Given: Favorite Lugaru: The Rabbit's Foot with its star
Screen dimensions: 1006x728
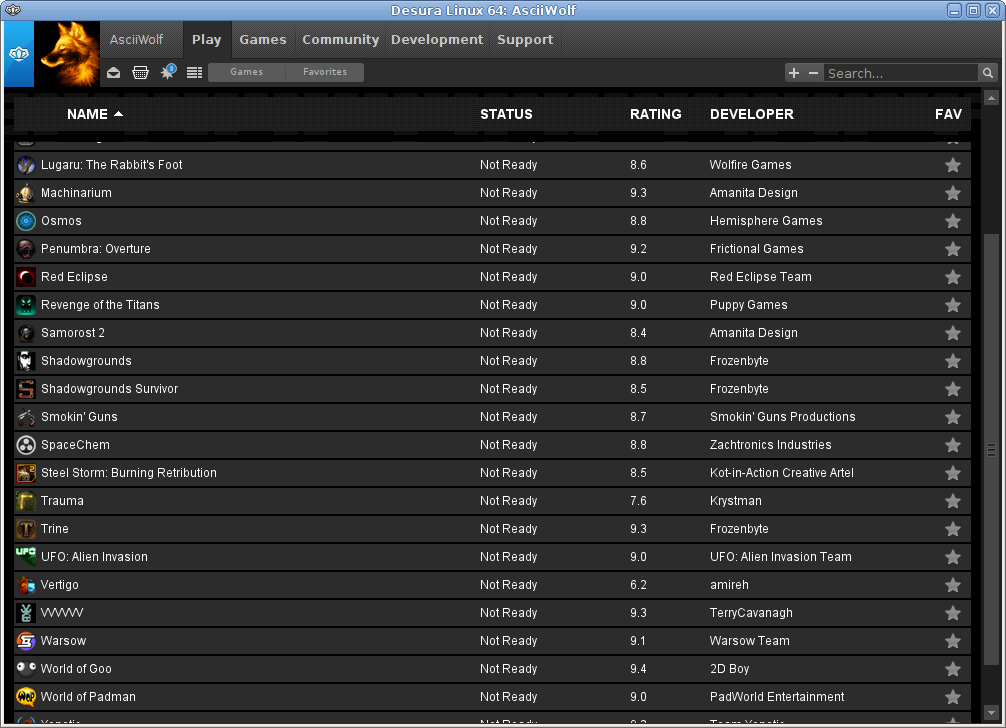Looking at the screenshot, I should [953, 165].
